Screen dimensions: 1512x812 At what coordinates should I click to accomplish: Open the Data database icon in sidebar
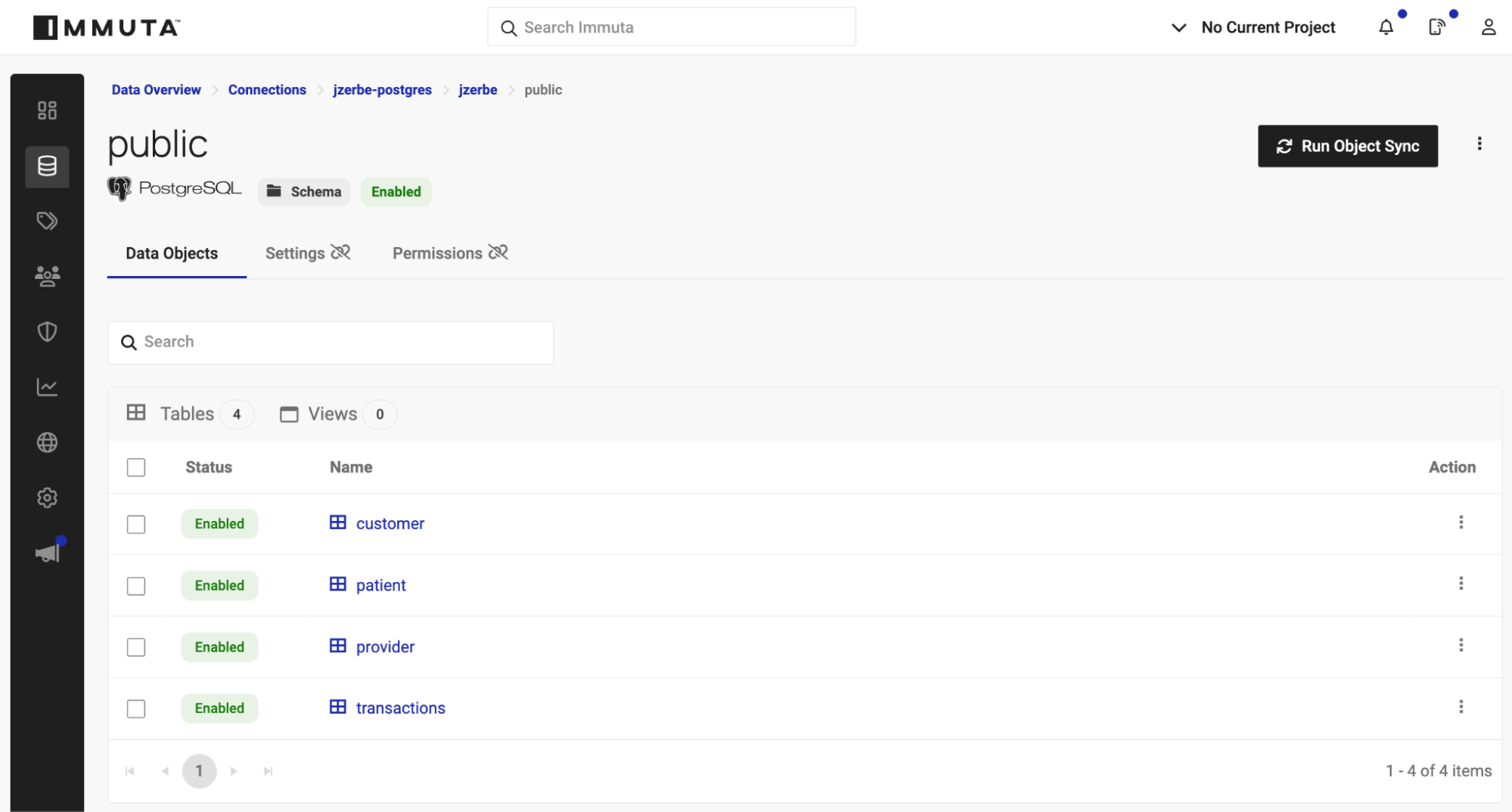47,166
